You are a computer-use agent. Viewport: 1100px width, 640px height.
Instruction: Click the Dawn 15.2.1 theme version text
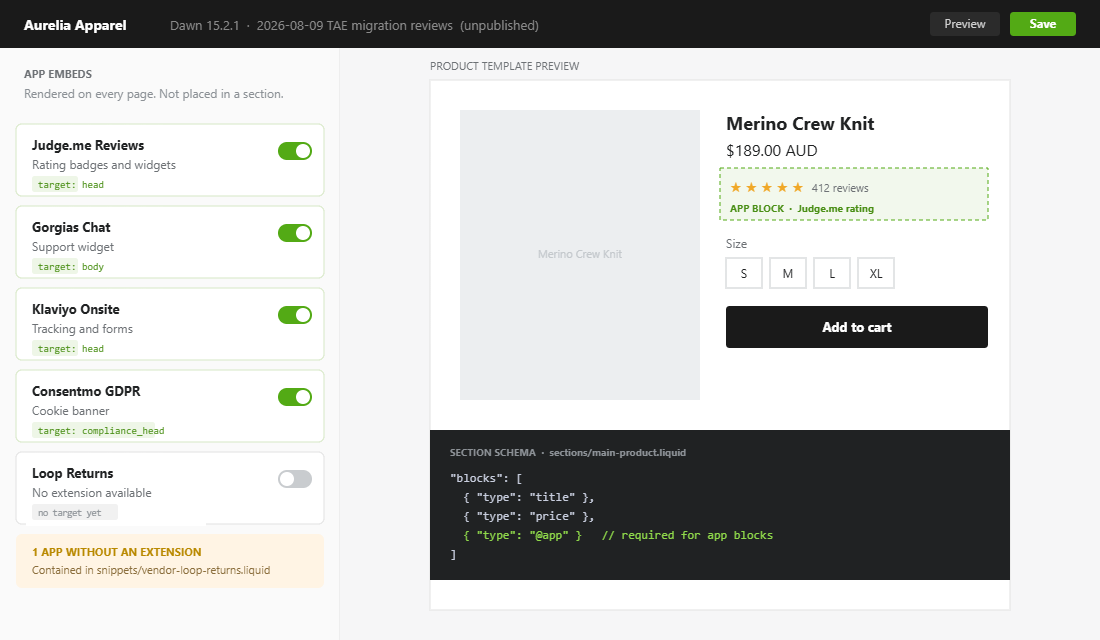(x=204, y=25)
